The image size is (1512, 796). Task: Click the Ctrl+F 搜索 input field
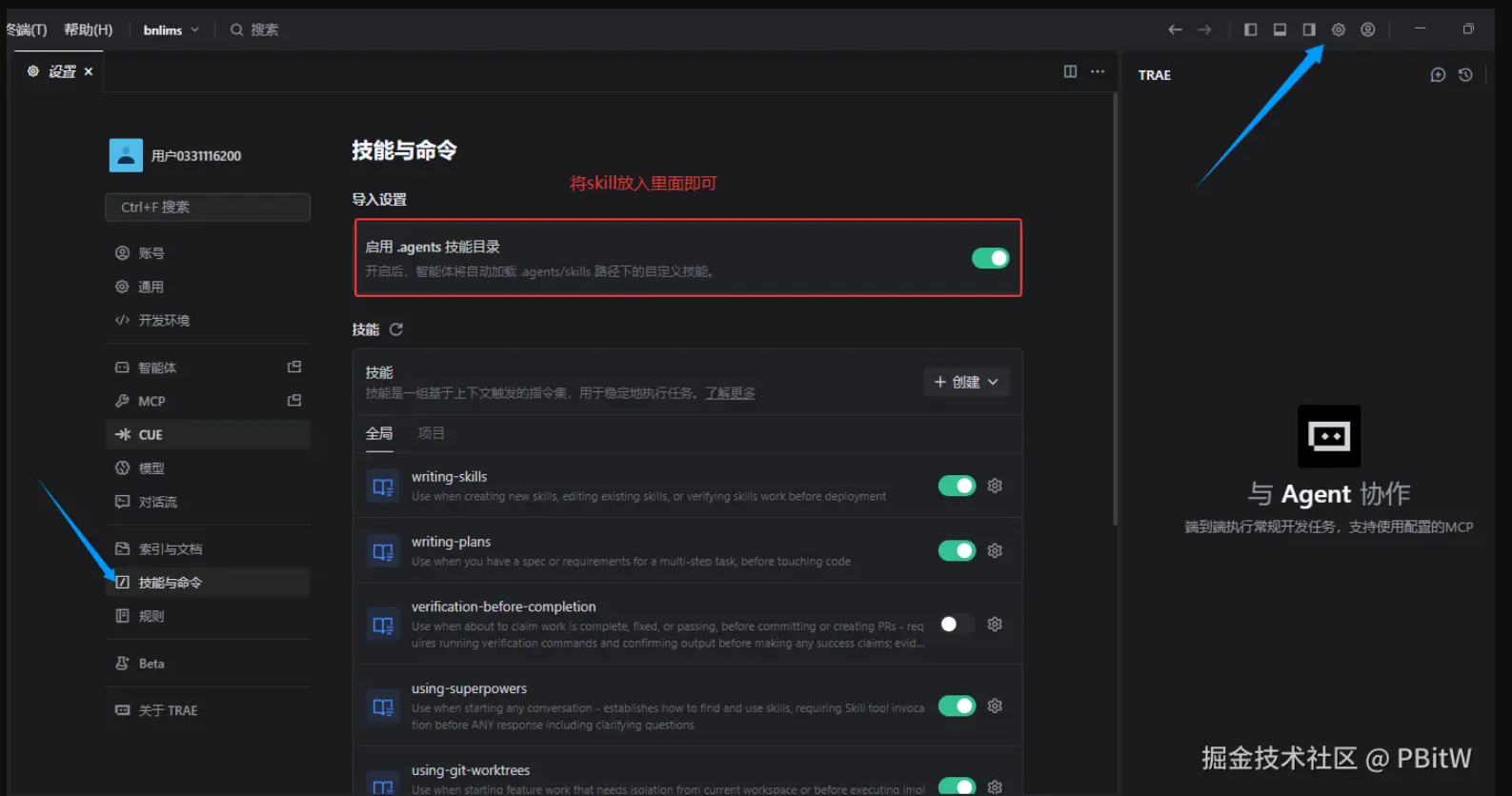[x=208, y=207]
